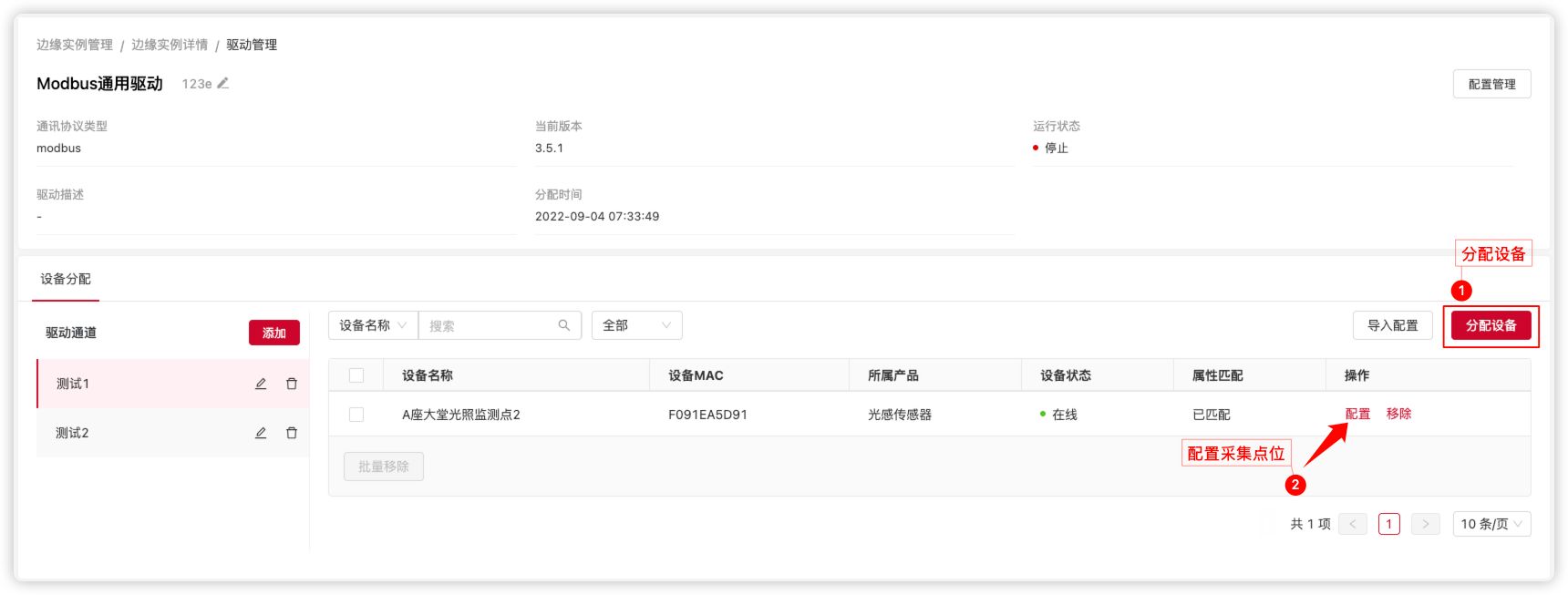Check the A座大堂光照监测点2 row checkbox

356,415
